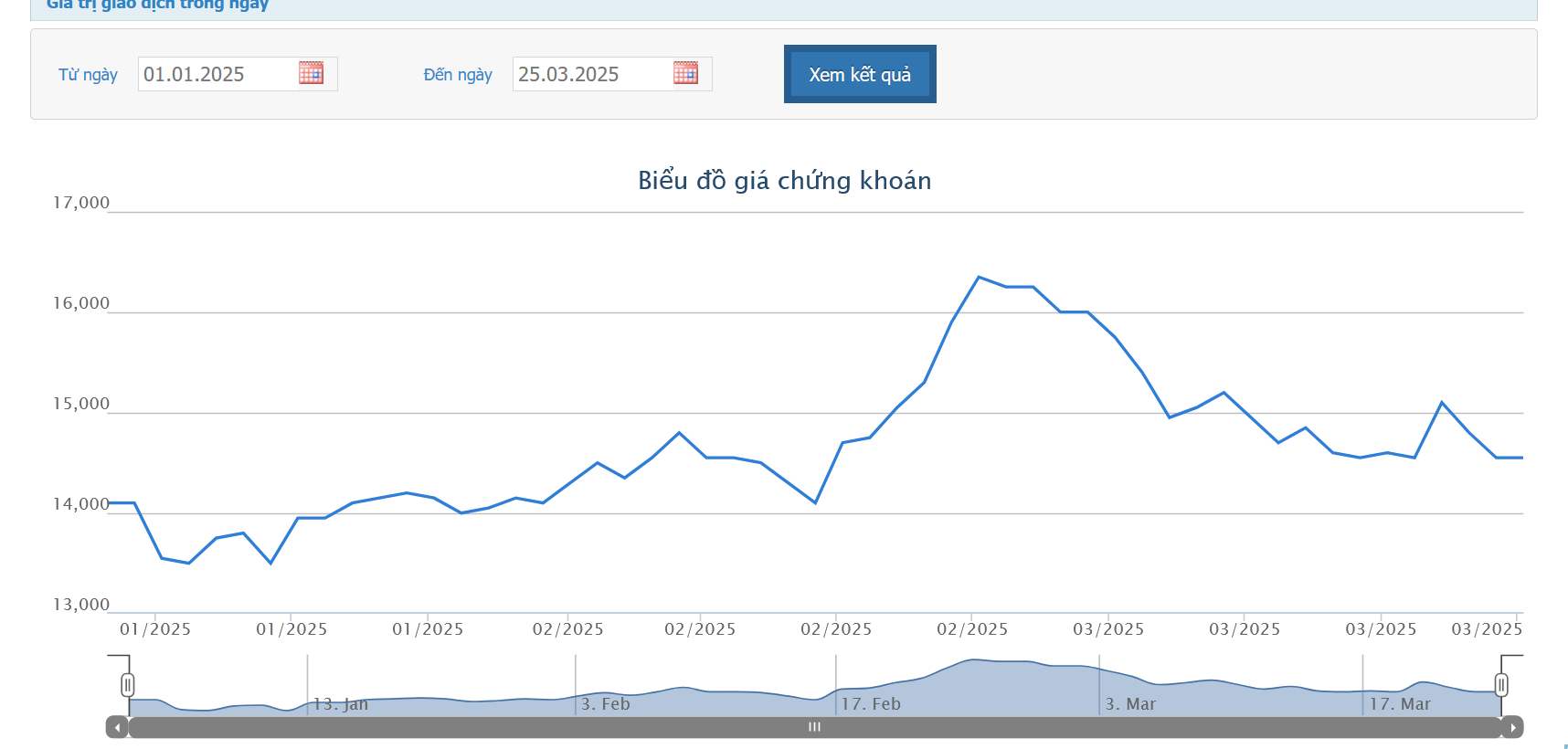Open the Từ ngày calendar picker icon

click(x=311, y=73)
